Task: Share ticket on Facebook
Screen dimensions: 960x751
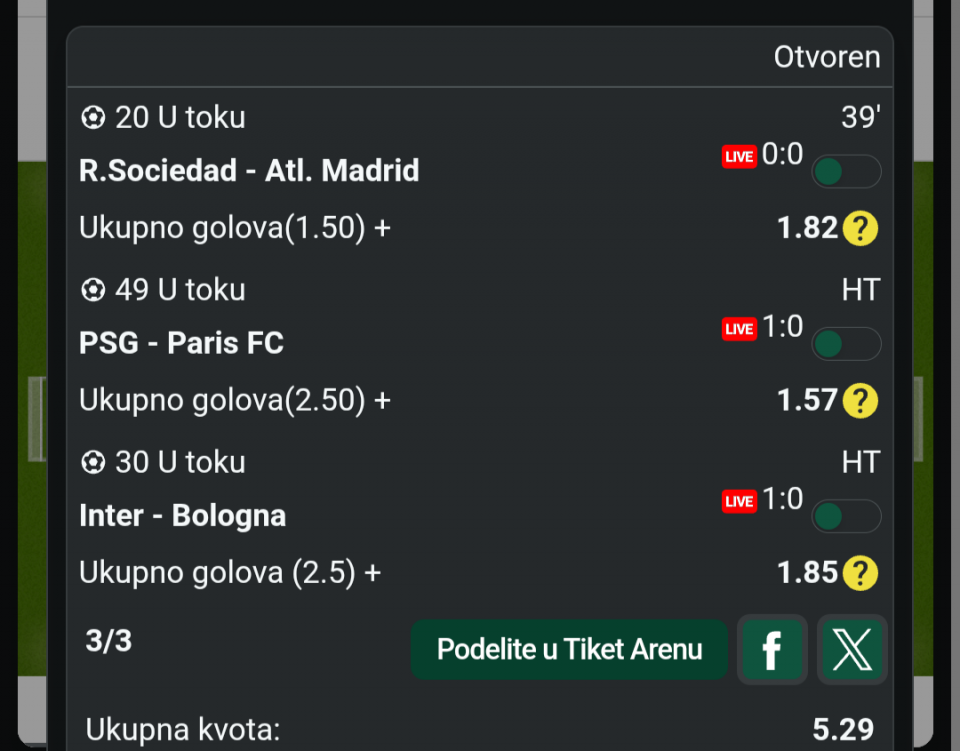Action: coord(772,650)
